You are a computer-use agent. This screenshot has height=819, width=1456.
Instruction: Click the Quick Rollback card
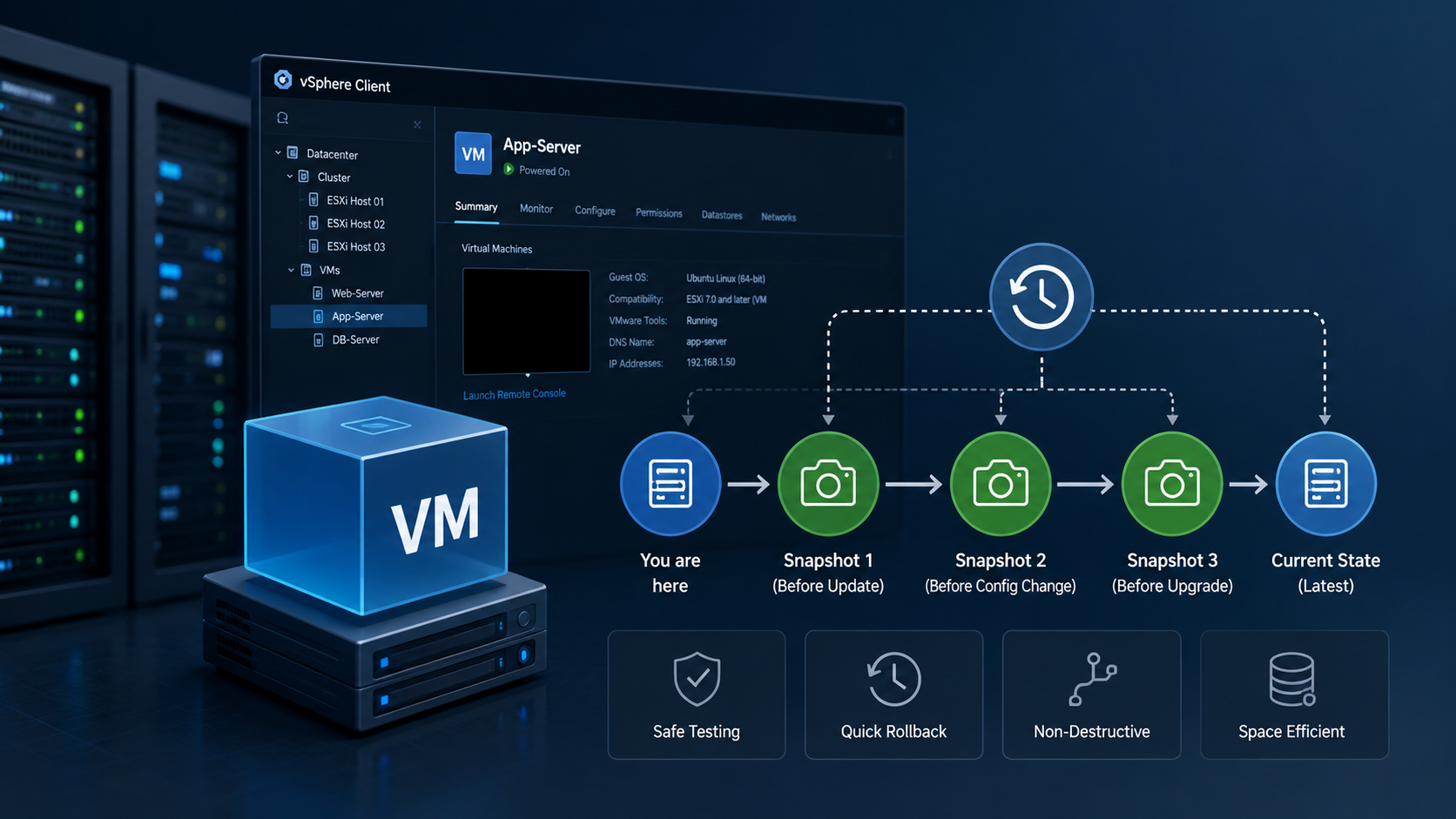893,695
